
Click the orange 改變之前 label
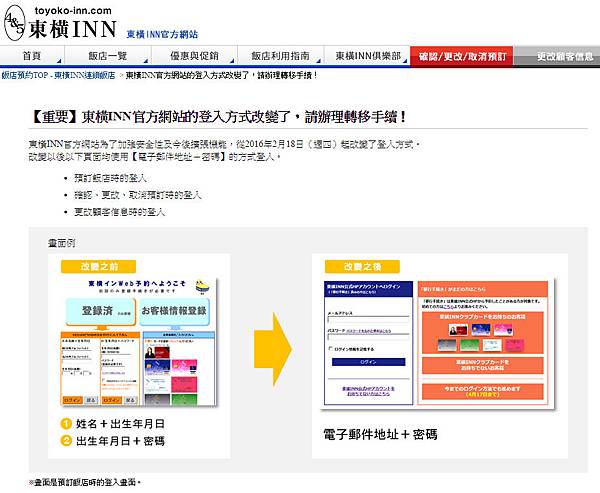(98, 266)
